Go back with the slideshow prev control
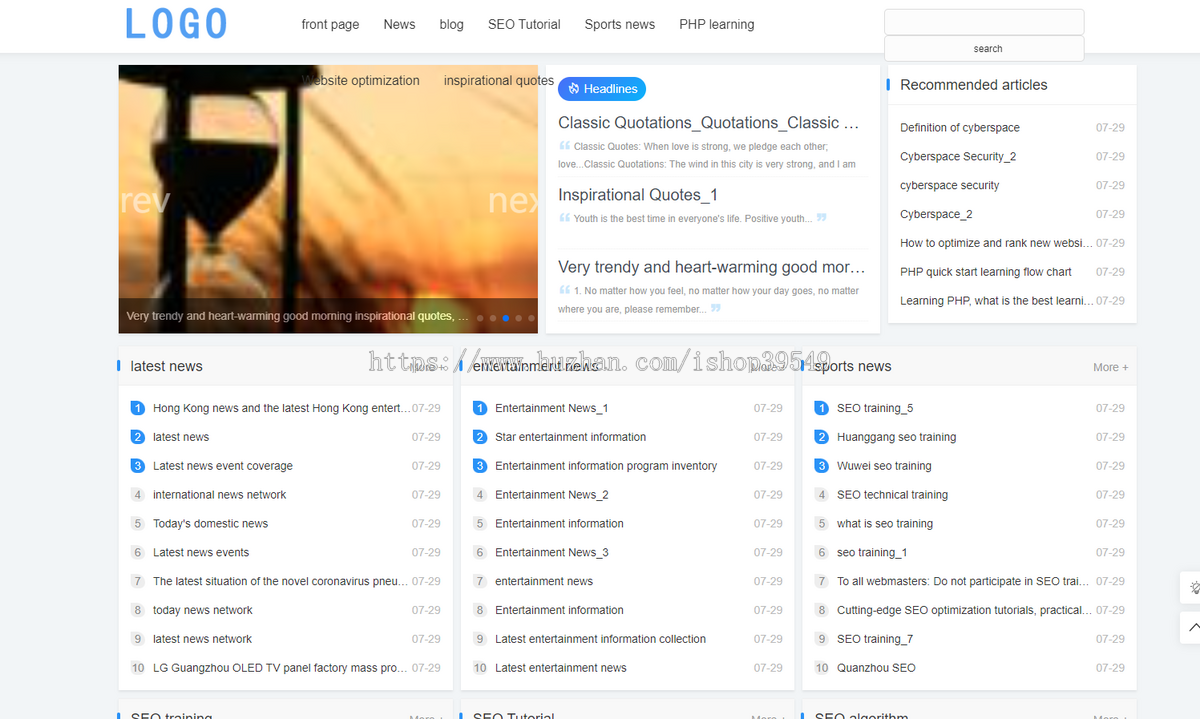The image size is (1200, 719). (145, 200)
